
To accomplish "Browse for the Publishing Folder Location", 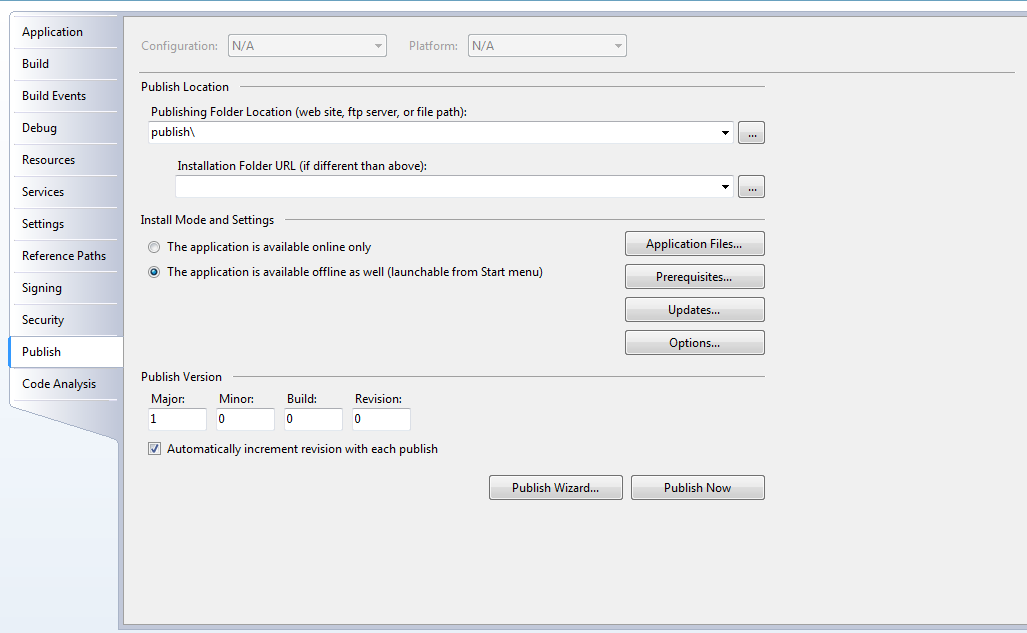I will (x=751, y=133).
